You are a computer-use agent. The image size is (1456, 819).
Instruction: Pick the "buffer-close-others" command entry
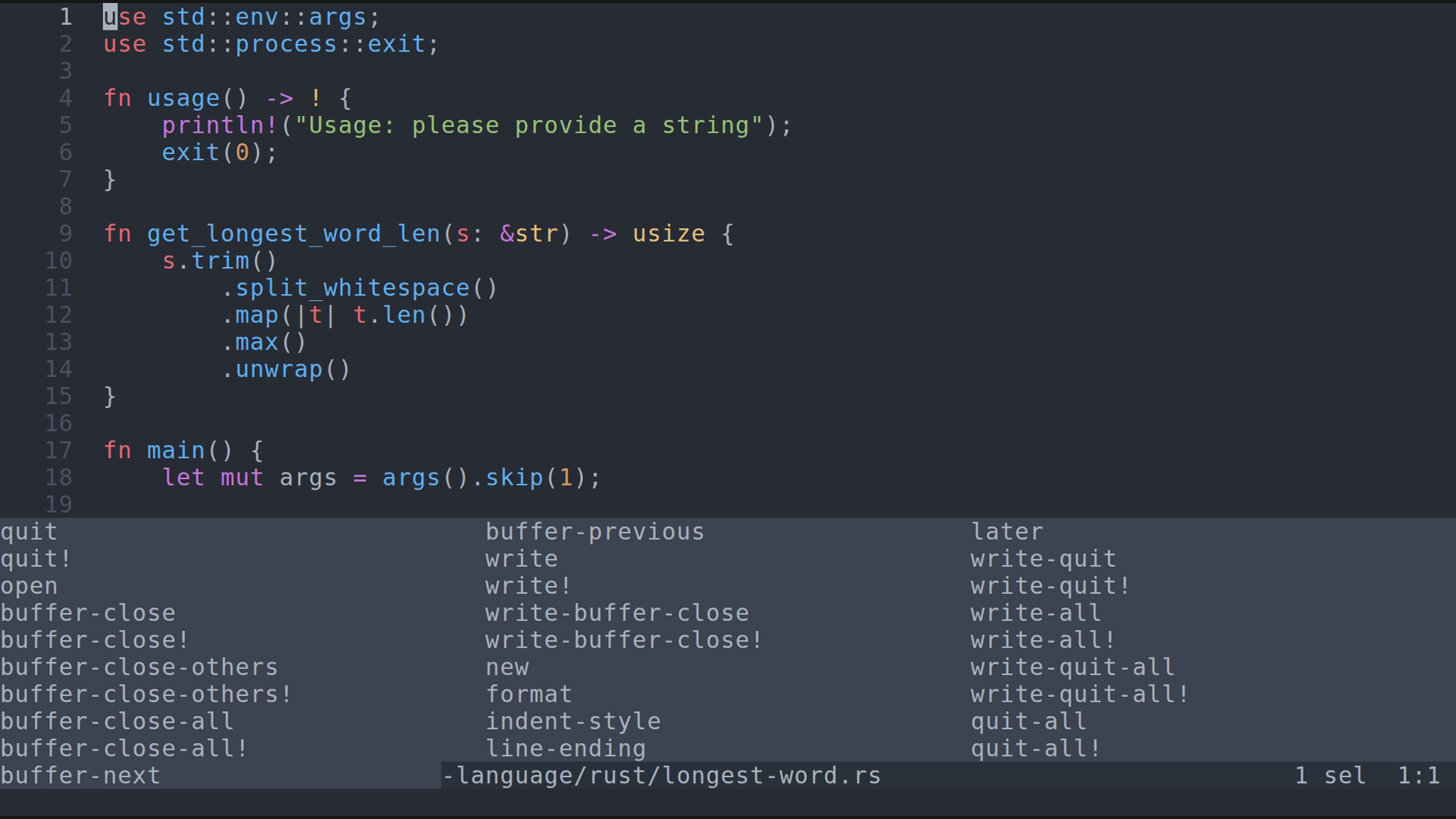coord(140,667)
